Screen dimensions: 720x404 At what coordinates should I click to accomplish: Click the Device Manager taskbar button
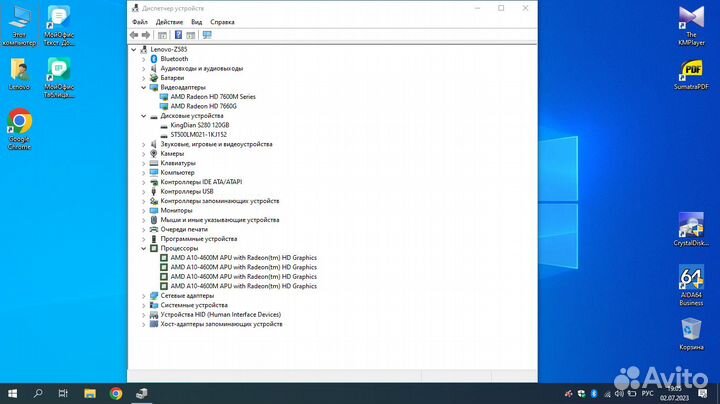pyautogui.click(x=142, y=393)
